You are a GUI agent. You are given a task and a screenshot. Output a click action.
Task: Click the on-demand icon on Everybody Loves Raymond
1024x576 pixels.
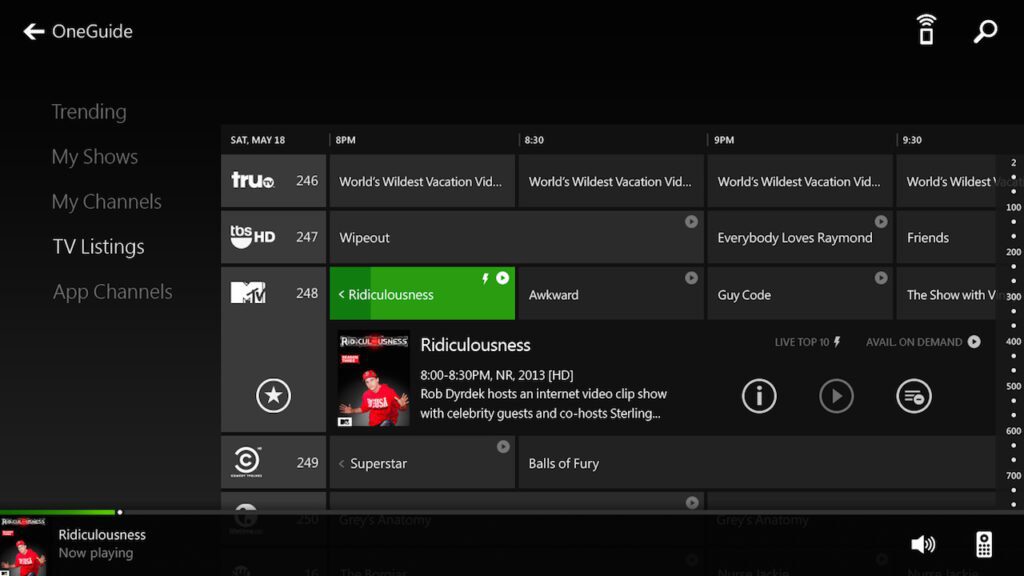tap(881, 222)
